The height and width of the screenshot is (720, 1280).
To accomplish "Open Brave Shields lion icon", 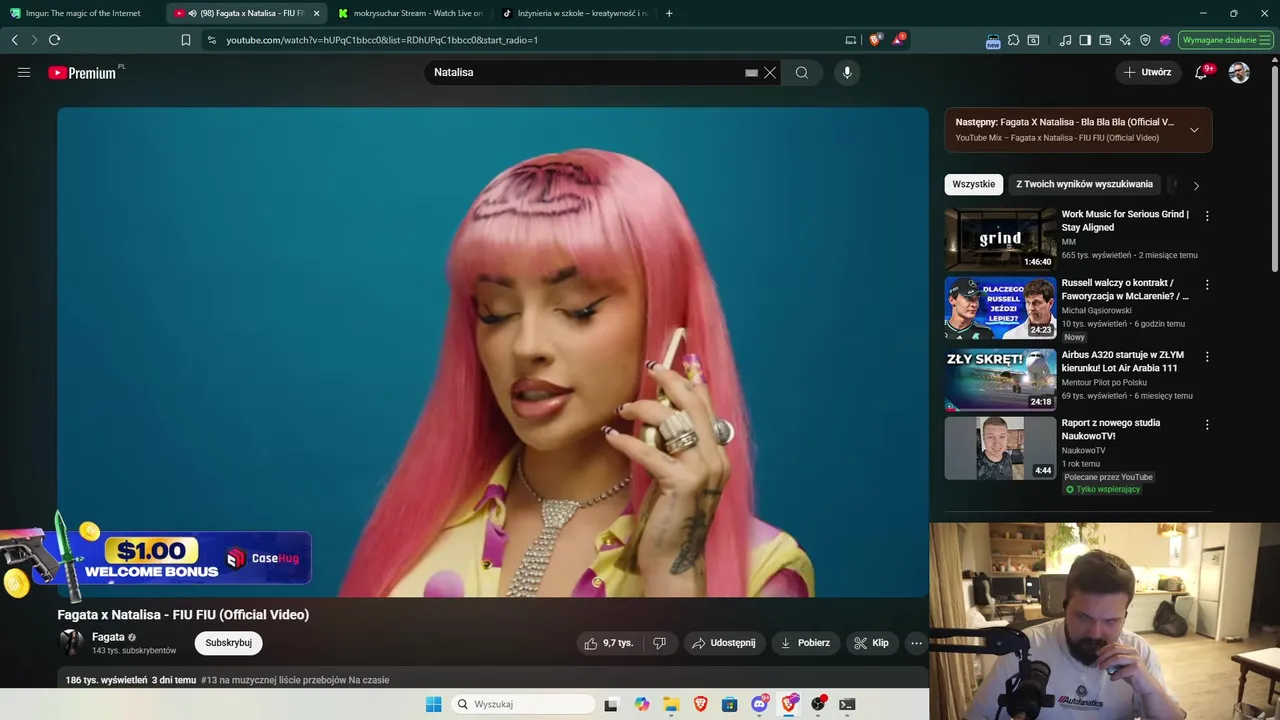I will click(876, 40).
